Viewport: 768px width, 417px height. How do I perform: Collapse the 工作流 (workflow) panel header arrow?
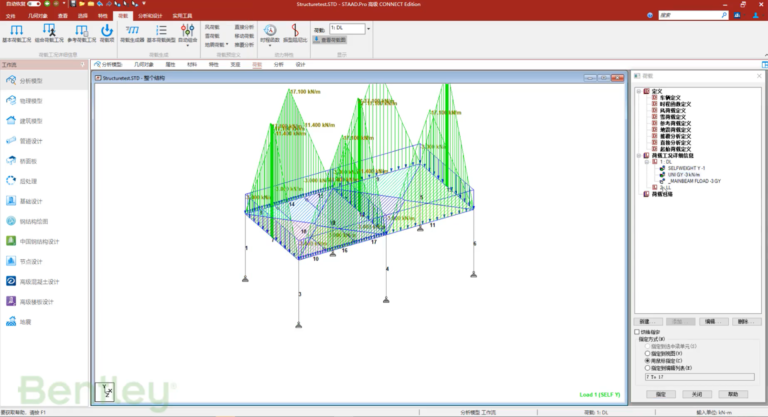coord(82,65)
